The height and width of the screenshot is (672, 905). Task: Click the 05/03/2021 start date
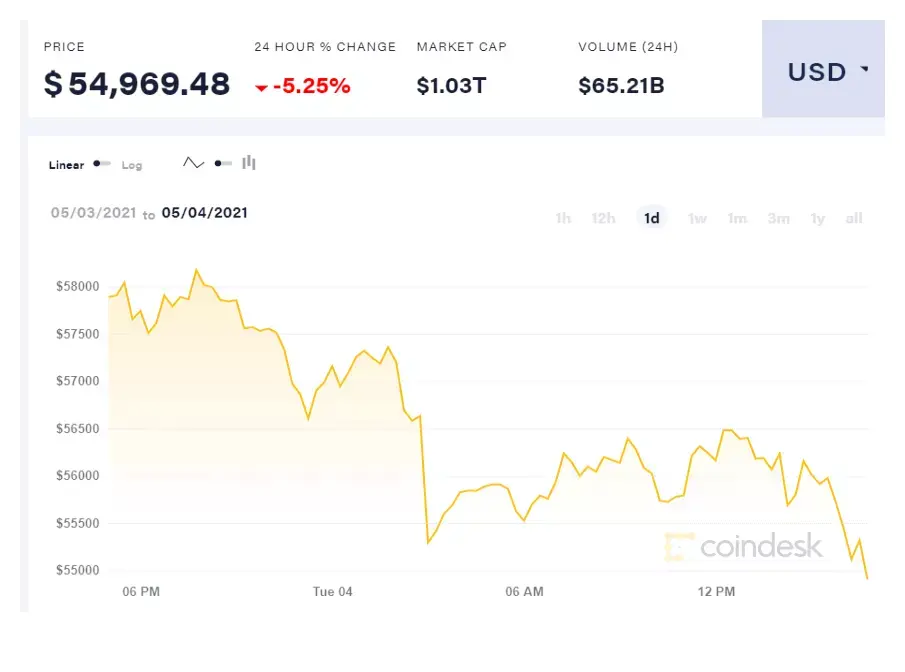pyautogui.click(x=94, y=213)
